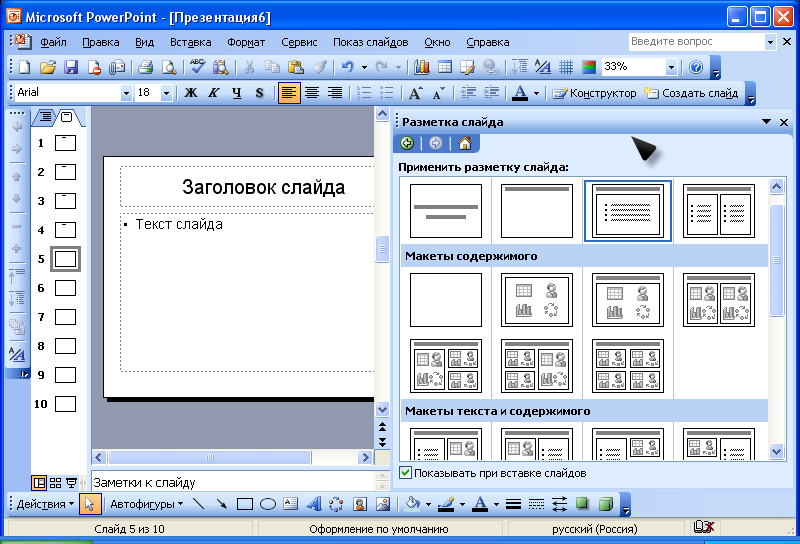Toggle Bold (Ж) formatting
This screenshot has width=800, height=544.
click(190, 93)
